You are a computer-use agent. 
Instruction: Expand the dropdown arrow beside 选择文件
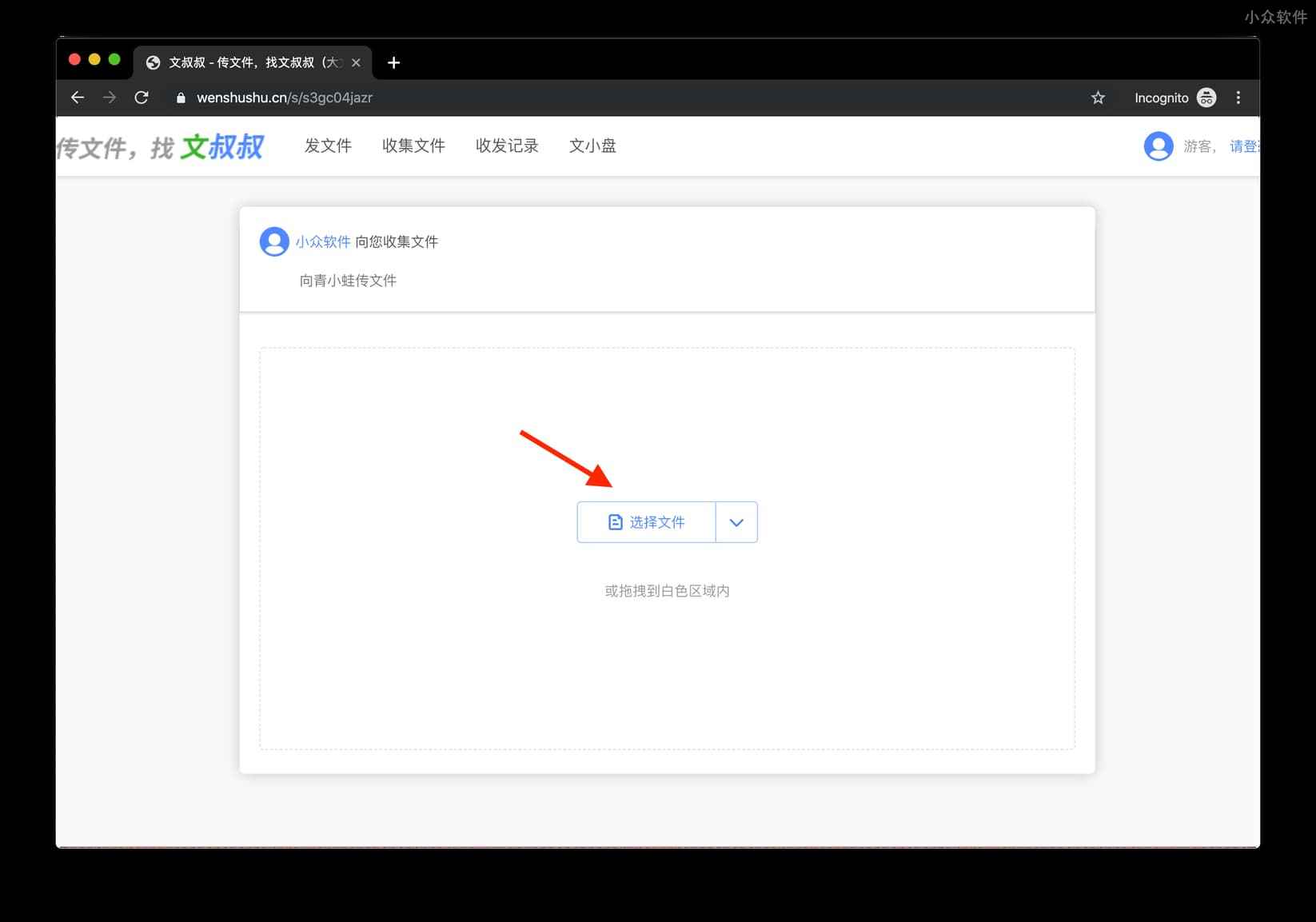pos(736,522)
